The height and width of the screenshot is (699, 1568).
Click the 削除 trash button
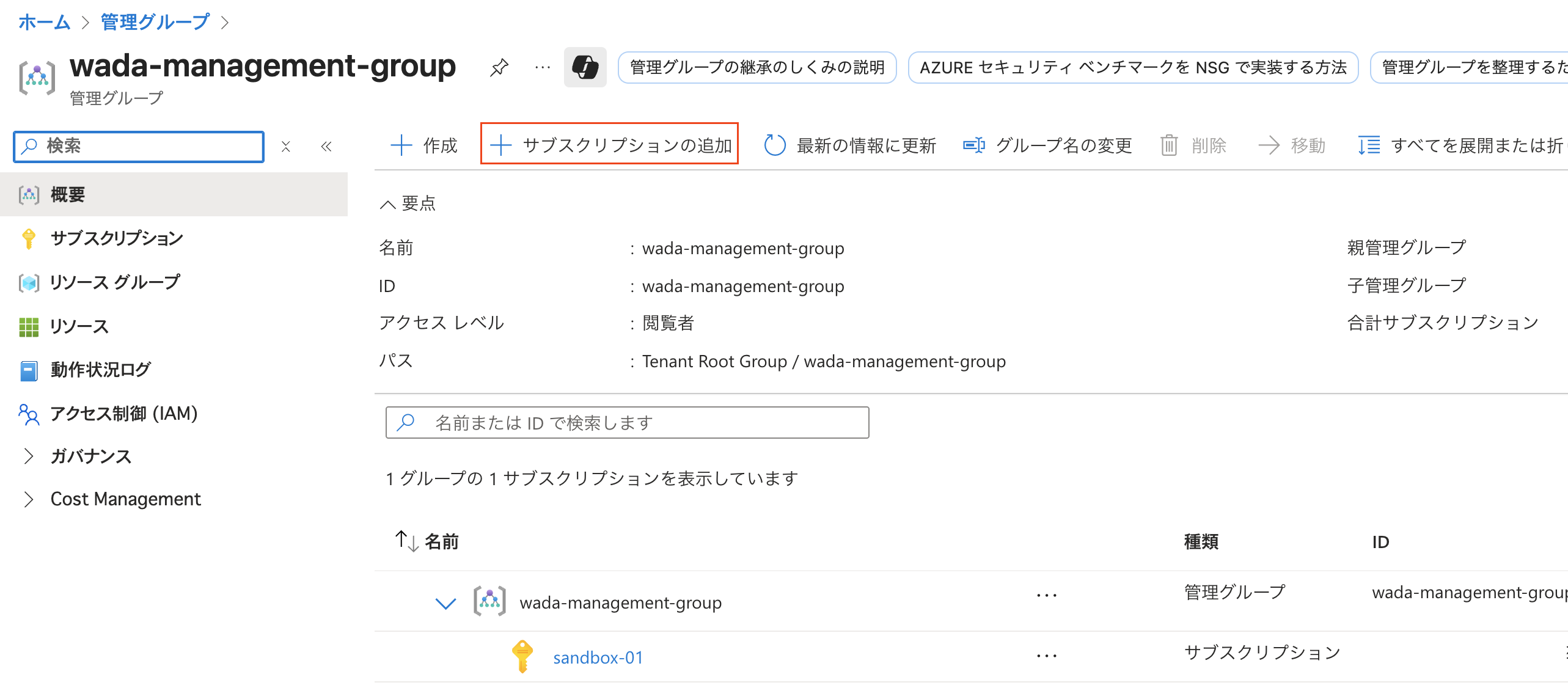pos(1193,145)
